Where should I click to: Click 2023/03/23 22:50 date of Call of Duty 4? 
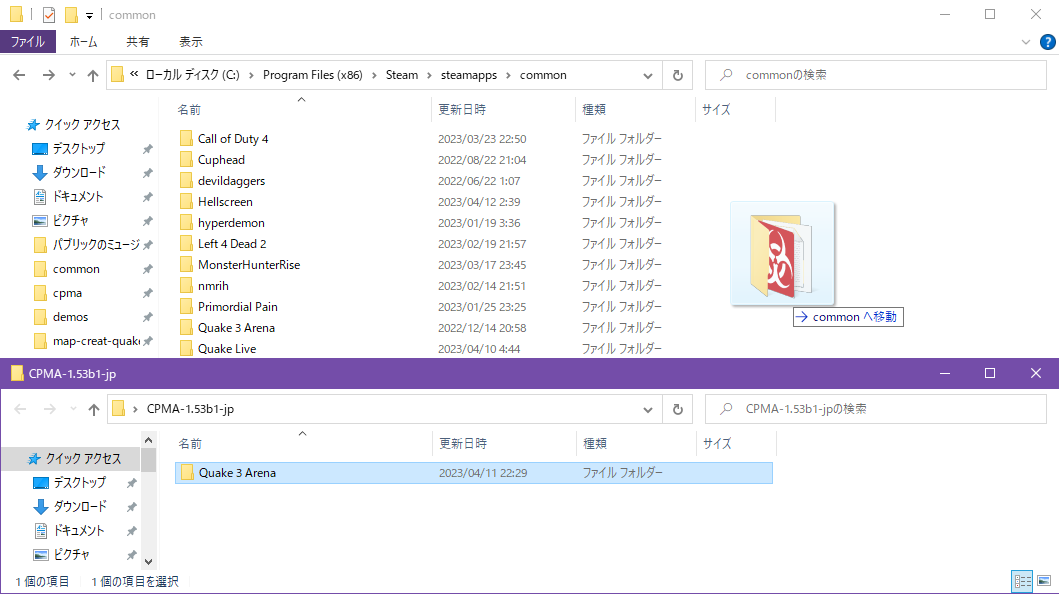482,139
